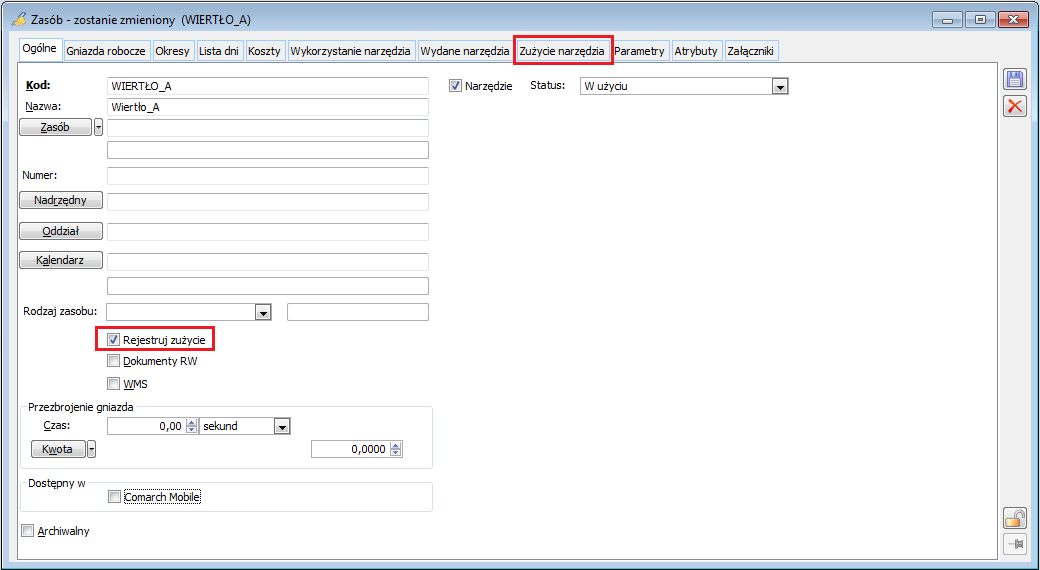Screen dimensions: 1040x570
Task: Open the Okresy tab
Action: coord(172,51)
